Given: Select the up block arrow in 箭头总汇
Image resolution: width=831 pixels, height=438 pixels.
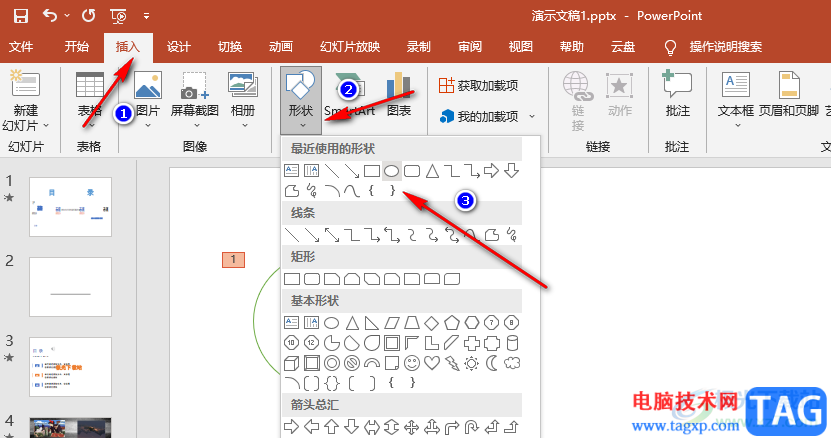Looking at the screenshot, I should (332, 426).
